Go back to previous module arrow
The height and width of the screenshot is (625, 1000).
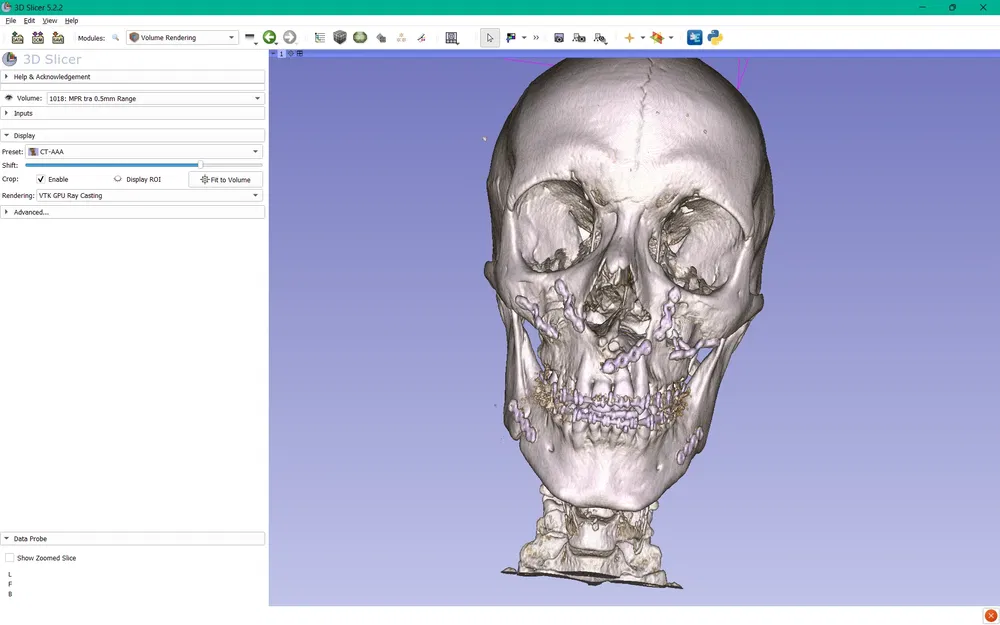click(269, 38)
